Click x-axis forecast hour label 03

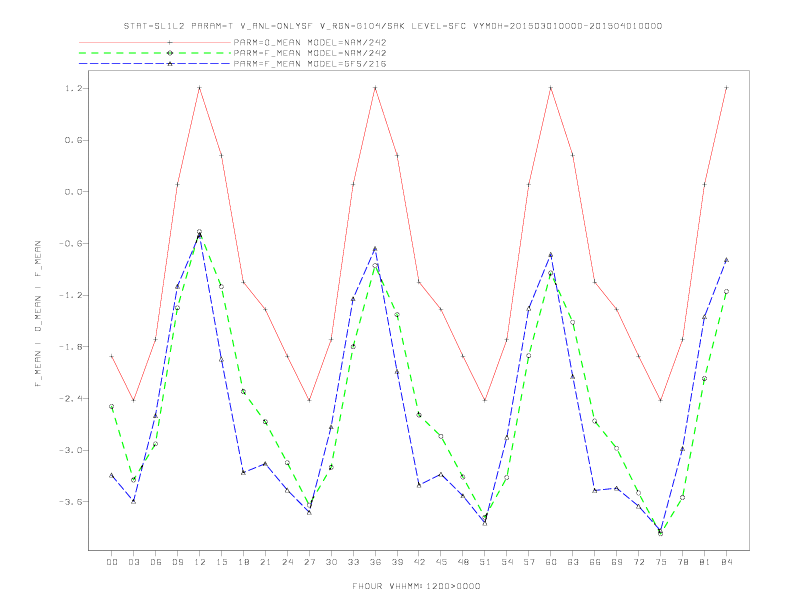(133, 562)
